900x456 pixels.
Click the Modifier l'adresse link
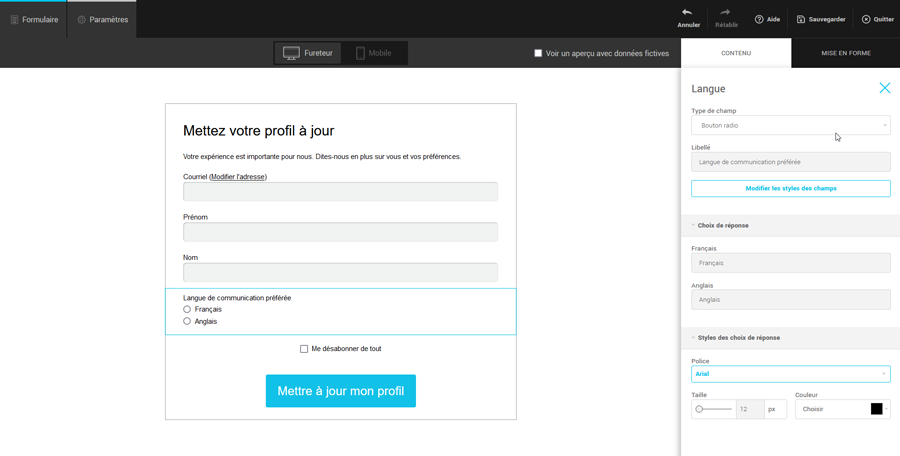tap(238, 177)
